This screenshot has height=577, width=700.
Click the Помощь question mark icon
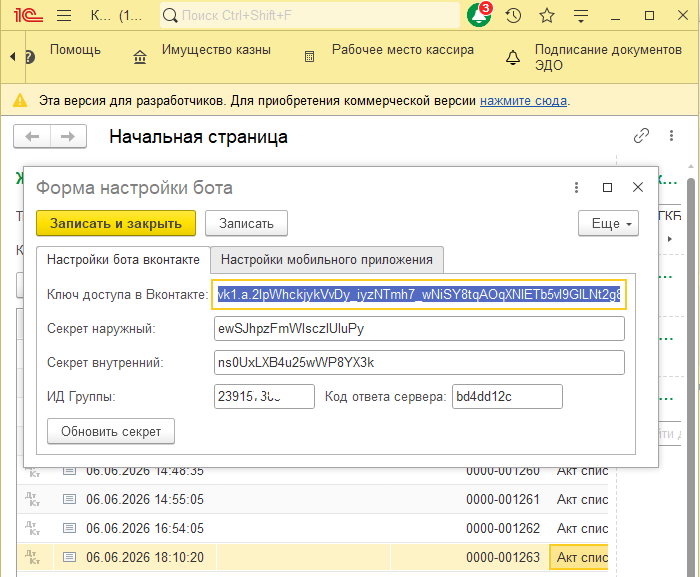(x=30, y=57)
